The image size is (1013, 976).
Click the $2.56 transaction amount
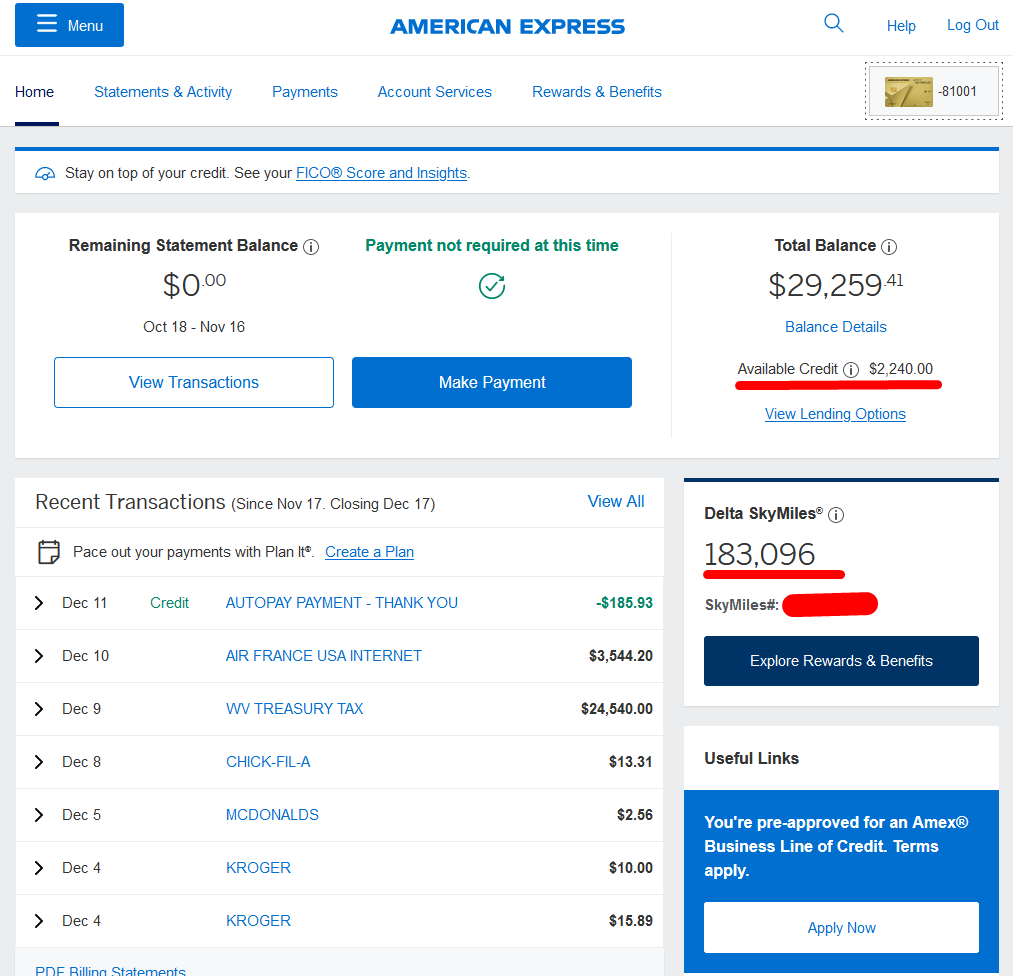click(634, 815)
